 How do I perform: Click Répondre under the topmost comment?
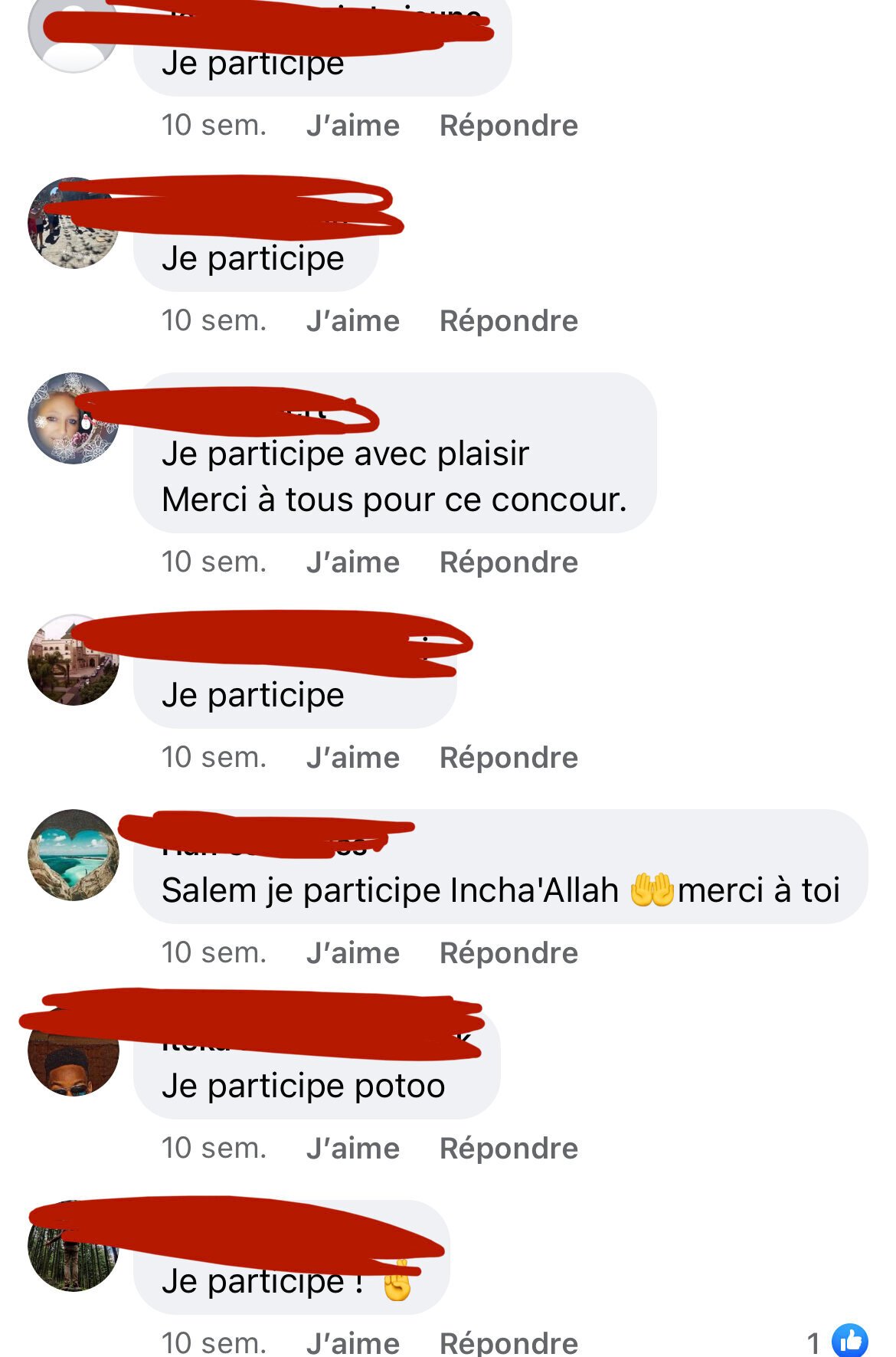508,125
